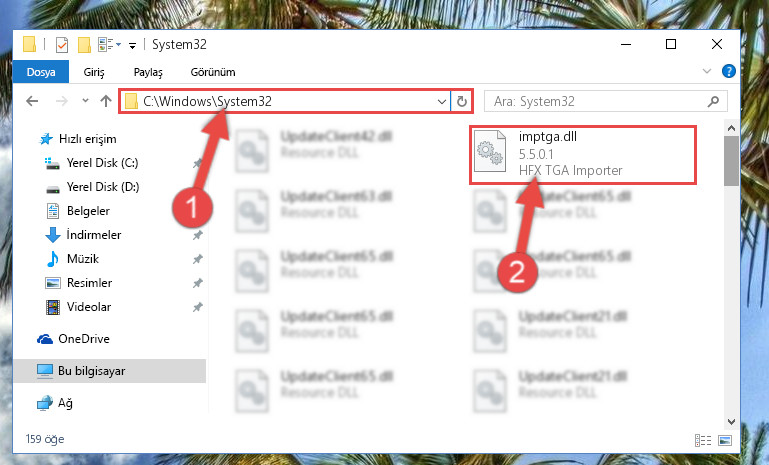769x465 pixels.
Task: Switch to large thumbnails view icon
Action: 725,440
